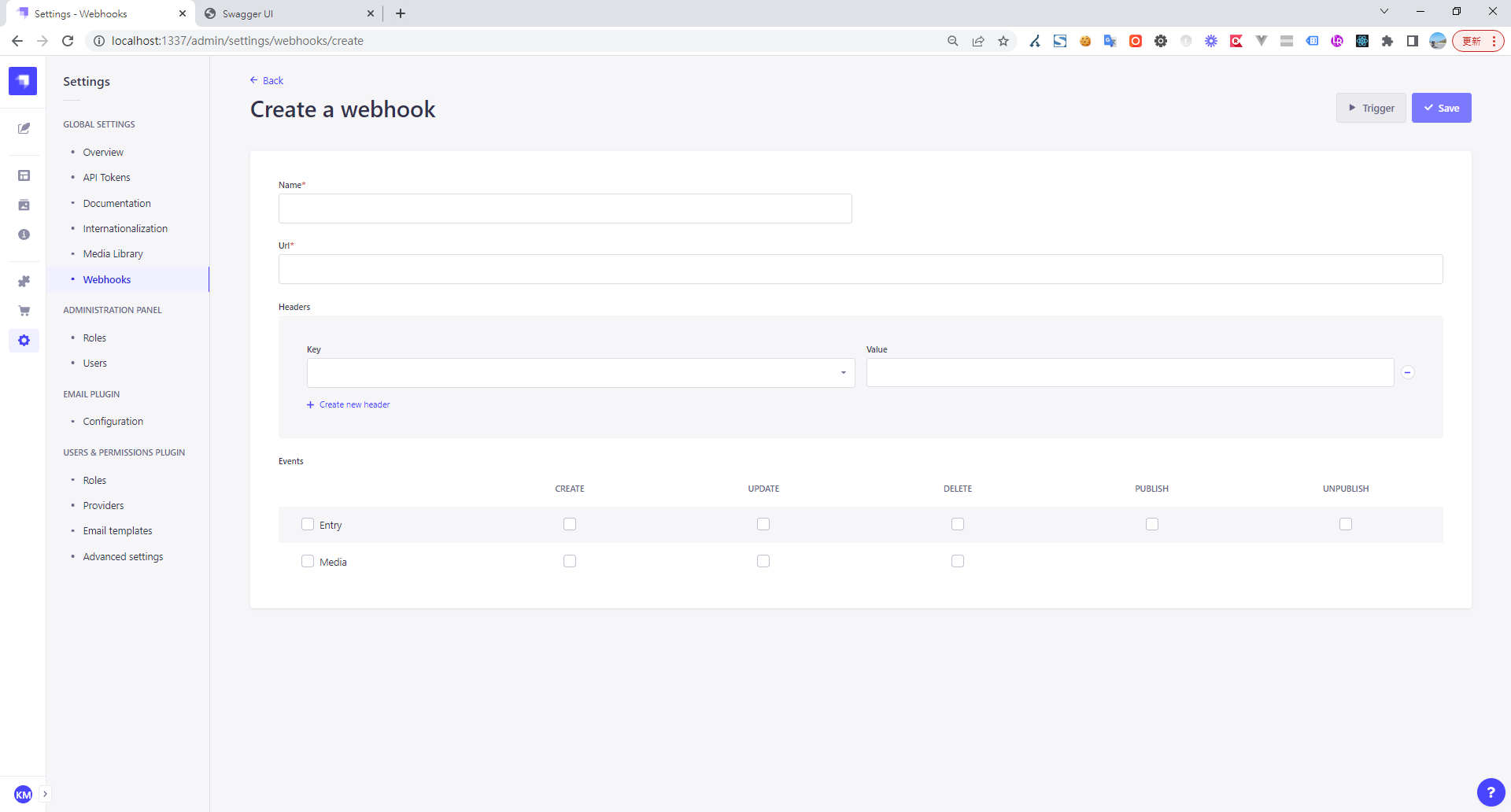Image resolution: width=1511 pixels, height=812 pixels.
Task: Click the Settings gear icon in sidebar
Action: coord(24,341)
